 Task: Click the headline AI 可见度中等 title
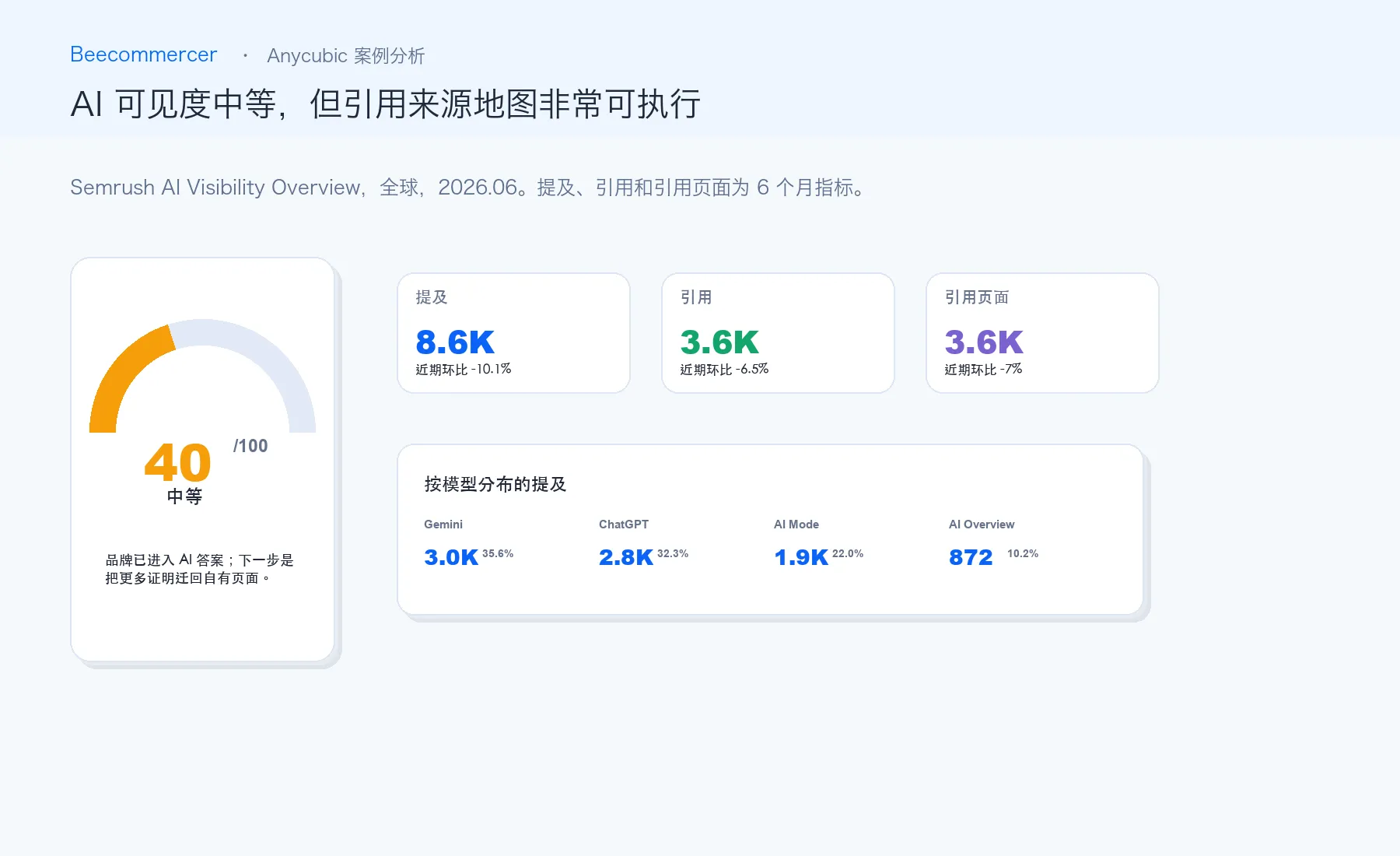point(386,103)
